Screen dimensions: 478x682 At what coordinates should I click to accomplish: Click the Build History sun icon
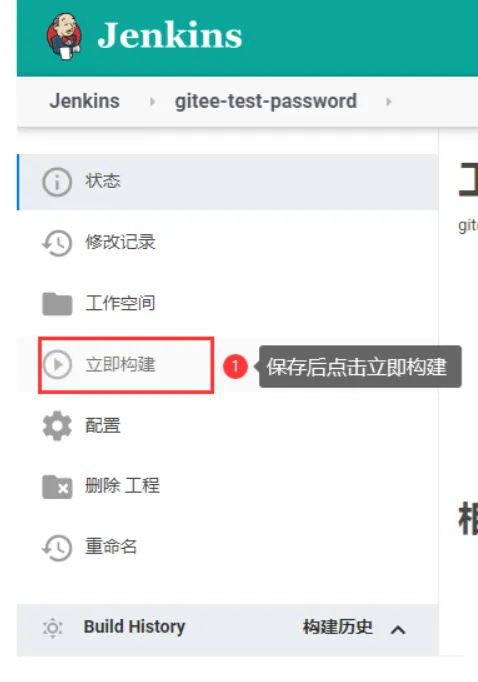pyautogui.click(x=53, y=628)
